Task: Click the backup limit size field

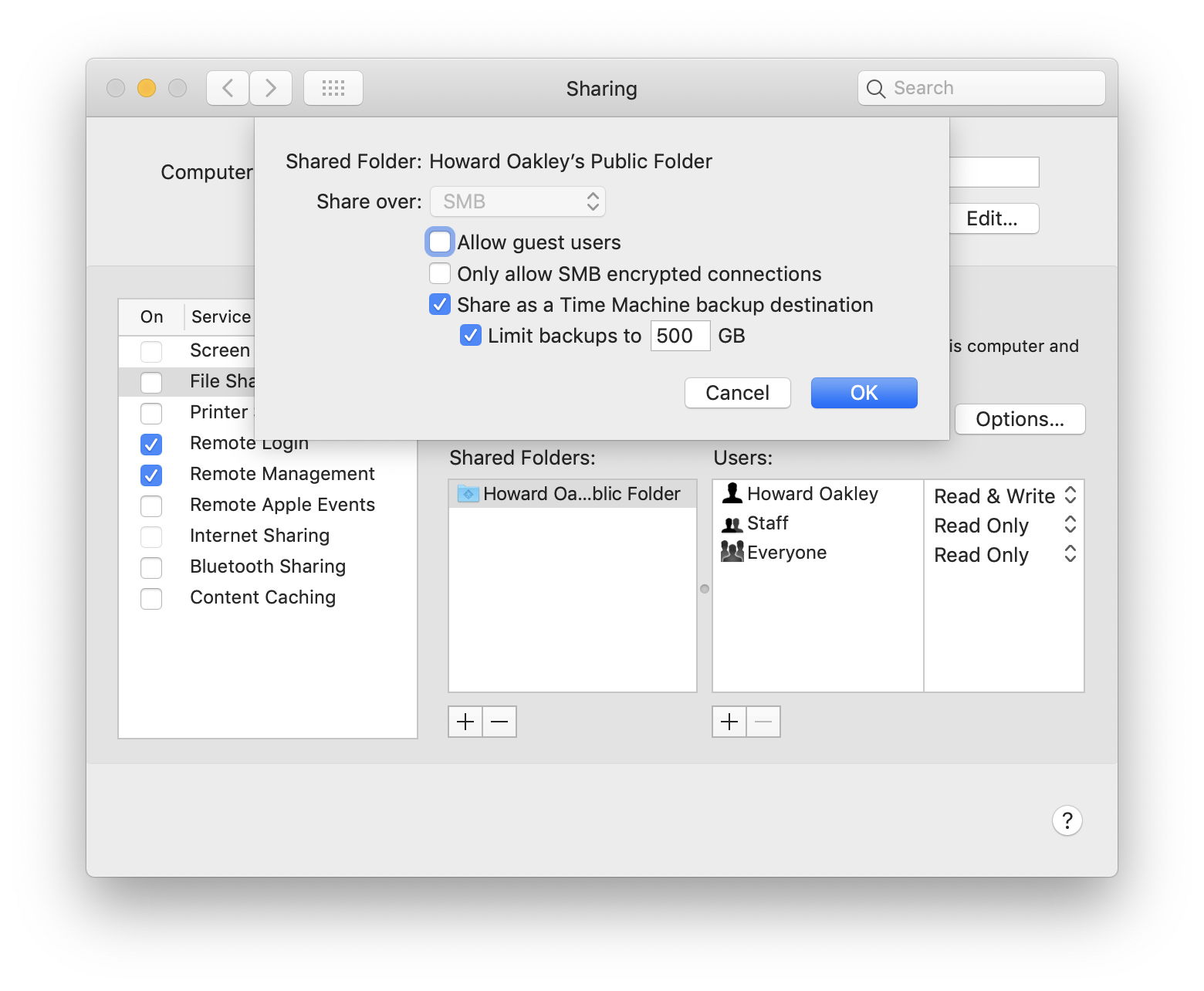Action: click(x=679, y=336)
